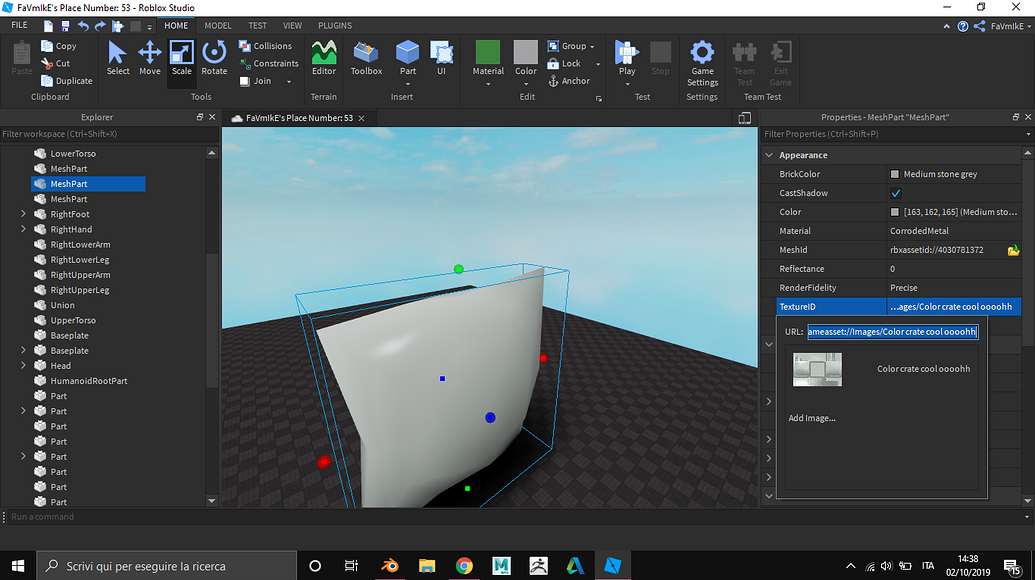Image resolution: width=1035 pixels, height=580 pixels.
Task: Click Cut in the Clipboard group
Action: pos(55,63)
